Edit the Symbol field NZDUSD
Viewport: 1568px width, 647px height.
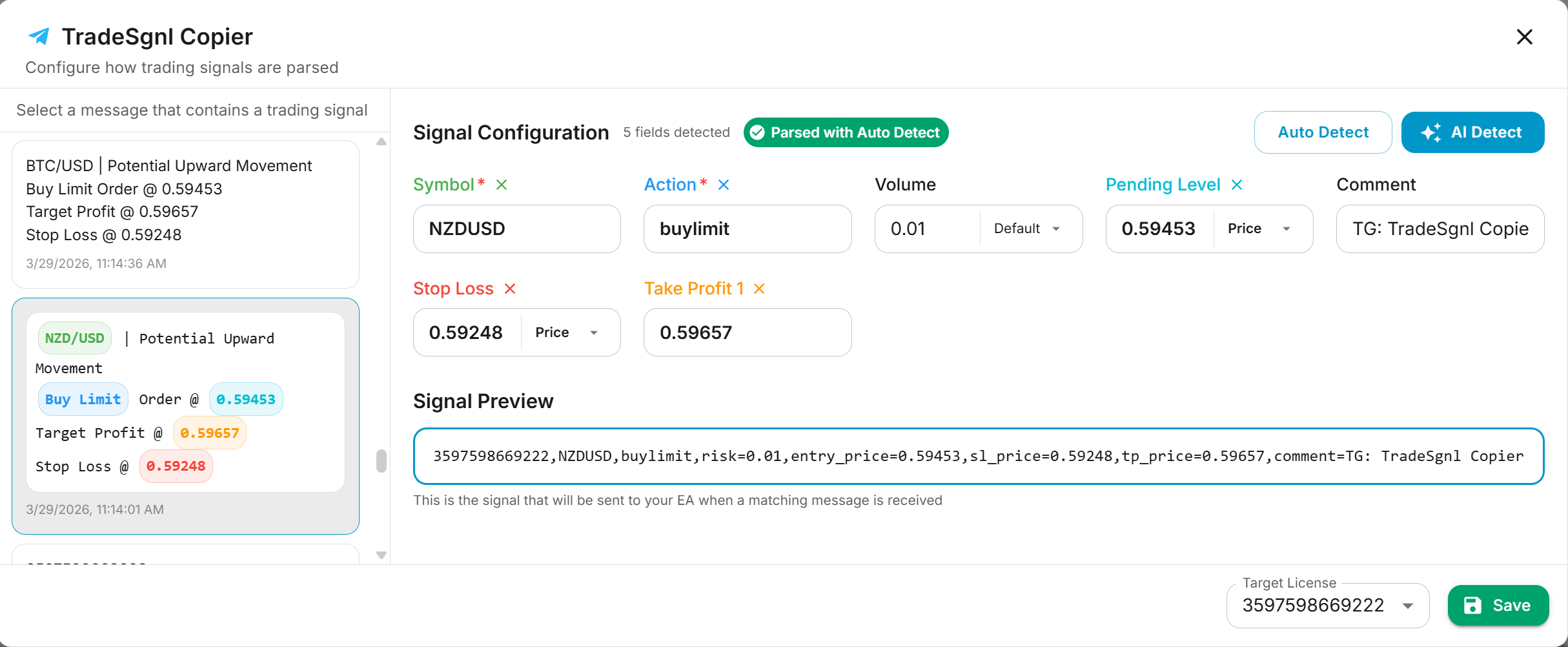click(517, 229)
